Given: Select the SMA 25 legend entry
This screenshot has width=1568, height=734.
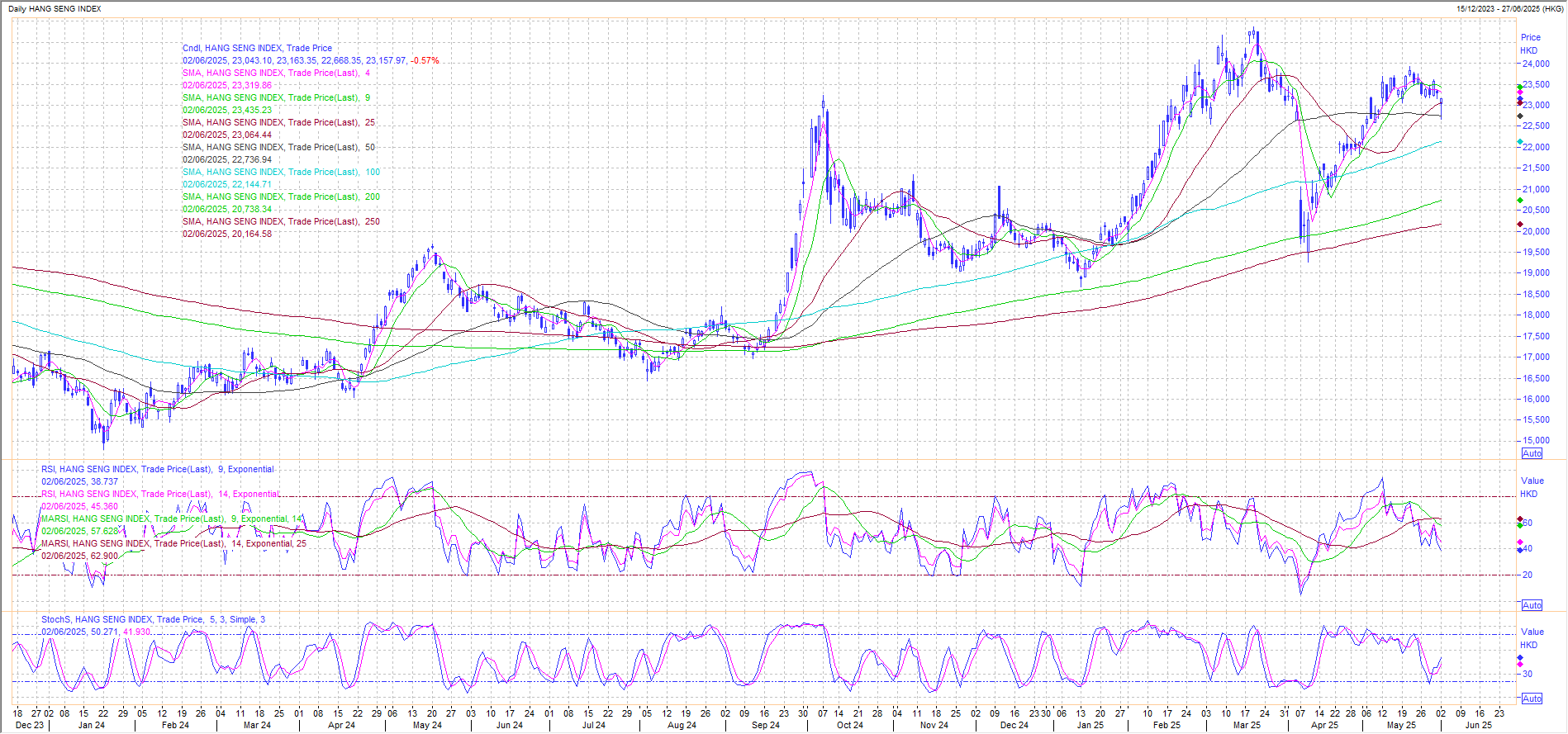Looking at the screenshot, I should click(278, 122).
